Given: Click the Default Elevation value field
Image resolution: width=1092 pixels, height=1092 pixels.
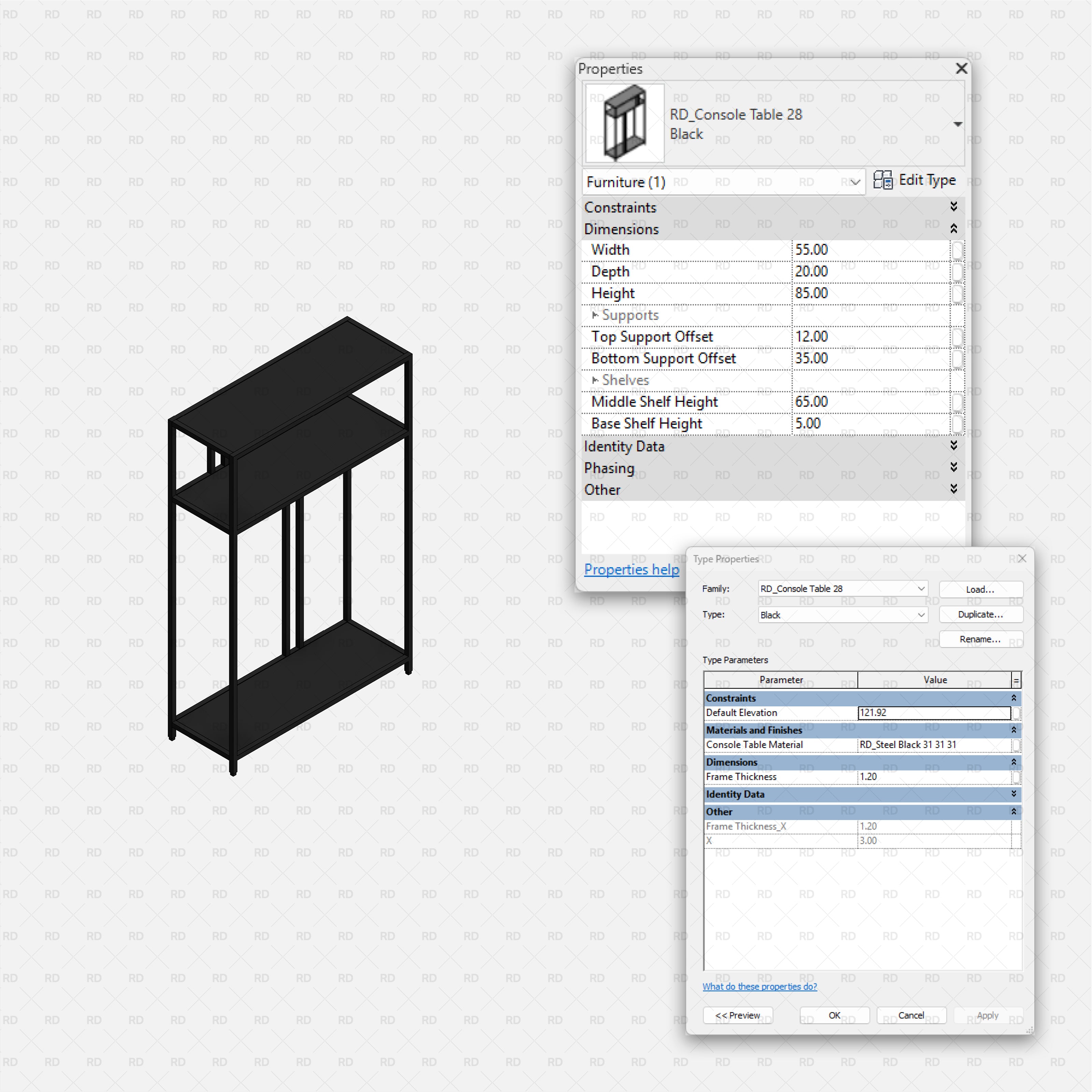Looking at the screenshot, I should [x=934, y=713].
